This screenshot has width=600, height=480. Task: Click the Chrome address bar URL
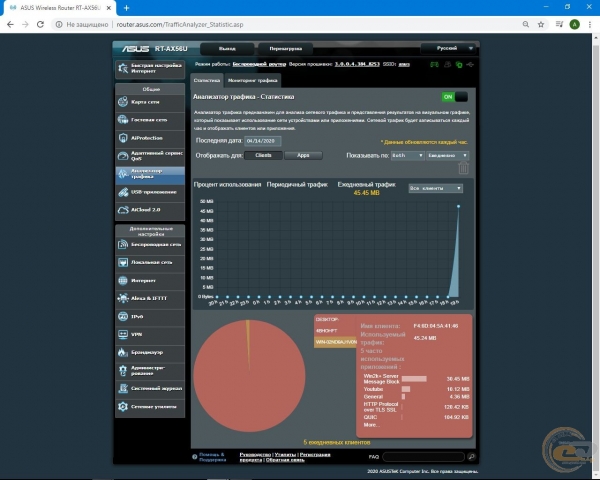click(x=179, y=24)
